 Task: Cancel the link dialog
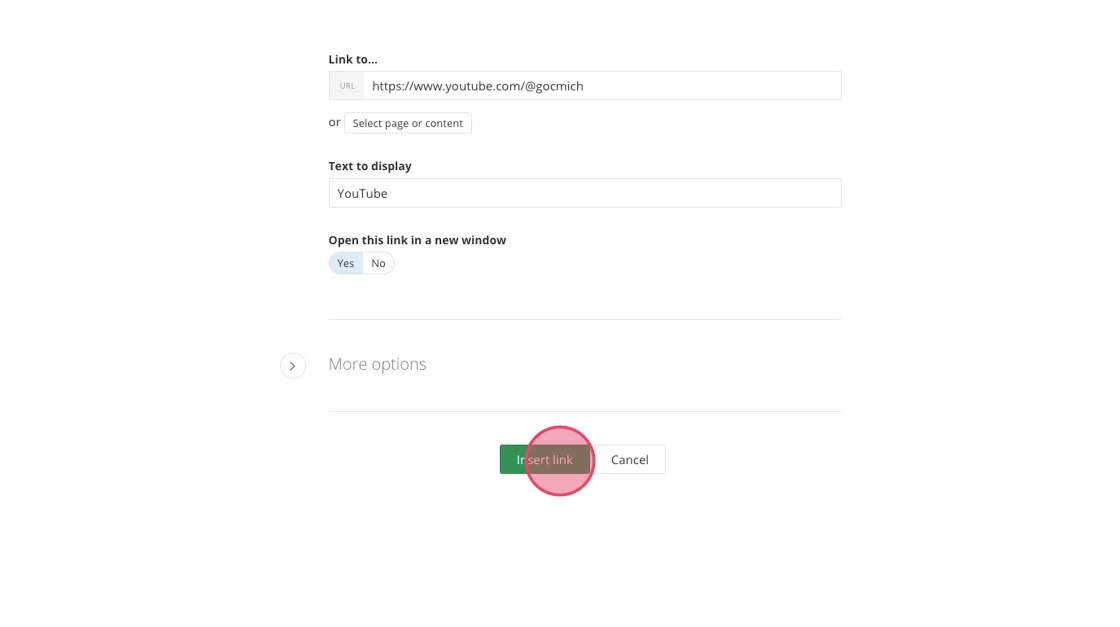pyautogui.click(x=630, y=460)
